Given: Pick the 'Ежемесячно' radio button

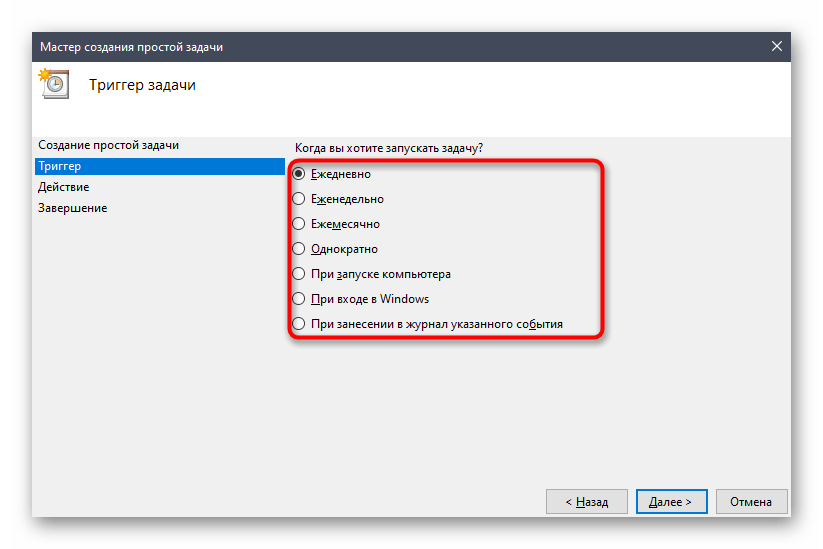Looking at the screenshot, I should 299,224.
